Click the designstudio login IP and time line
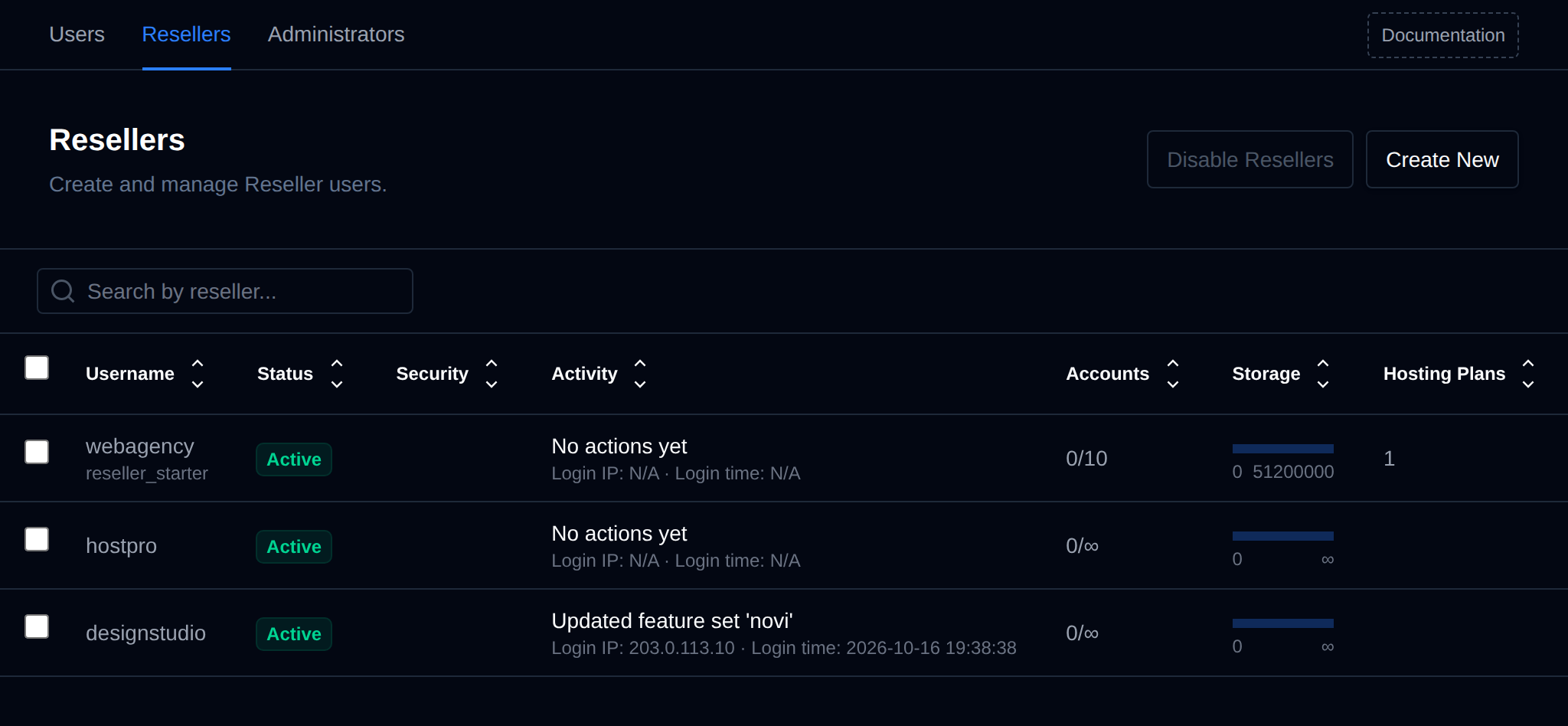Screen dimensions: 1568x726 pyautogui.click(x=784, y=648)
